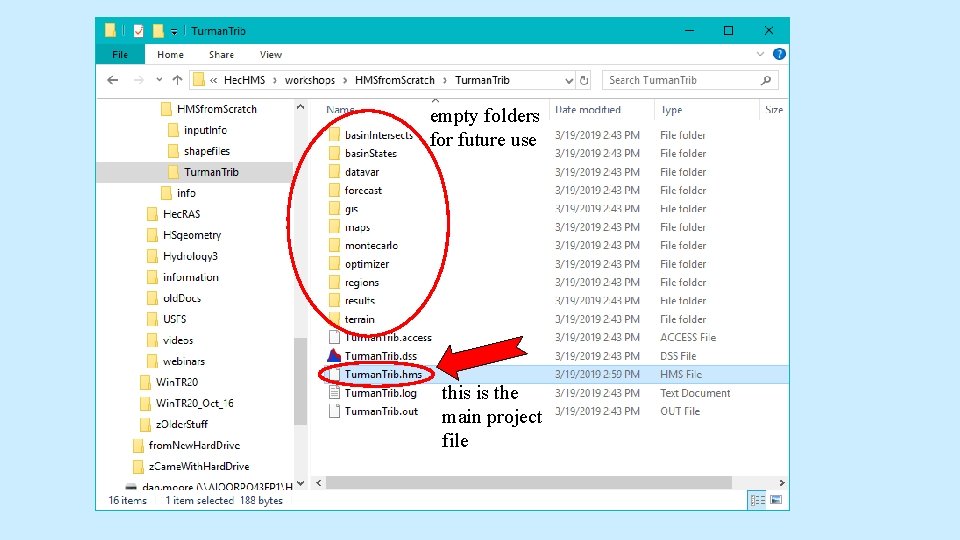Screen dimensions: 960x540
Task: Select fromNewHardDrive folder in navigation tree
Action: tap(194, 445)
